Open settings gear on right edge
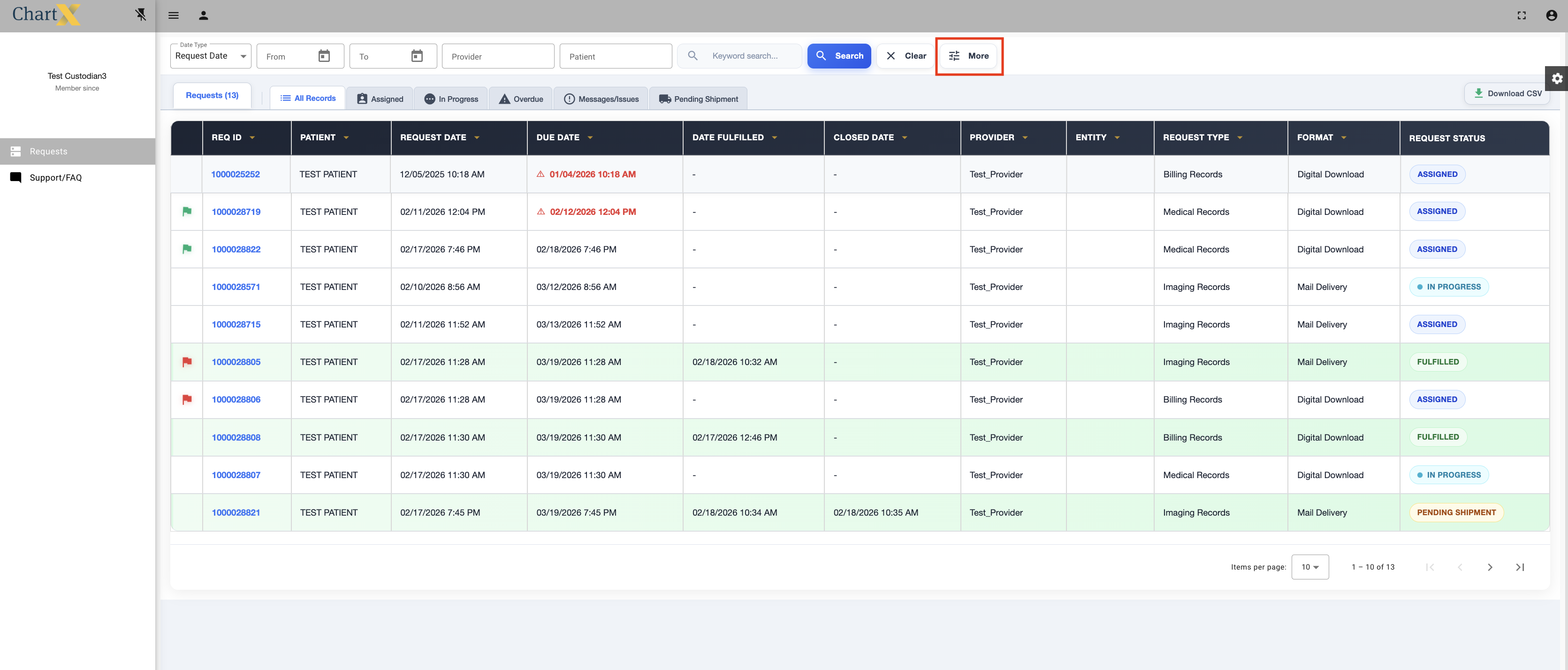The image size is (1568, 670). pos(1557,78)
